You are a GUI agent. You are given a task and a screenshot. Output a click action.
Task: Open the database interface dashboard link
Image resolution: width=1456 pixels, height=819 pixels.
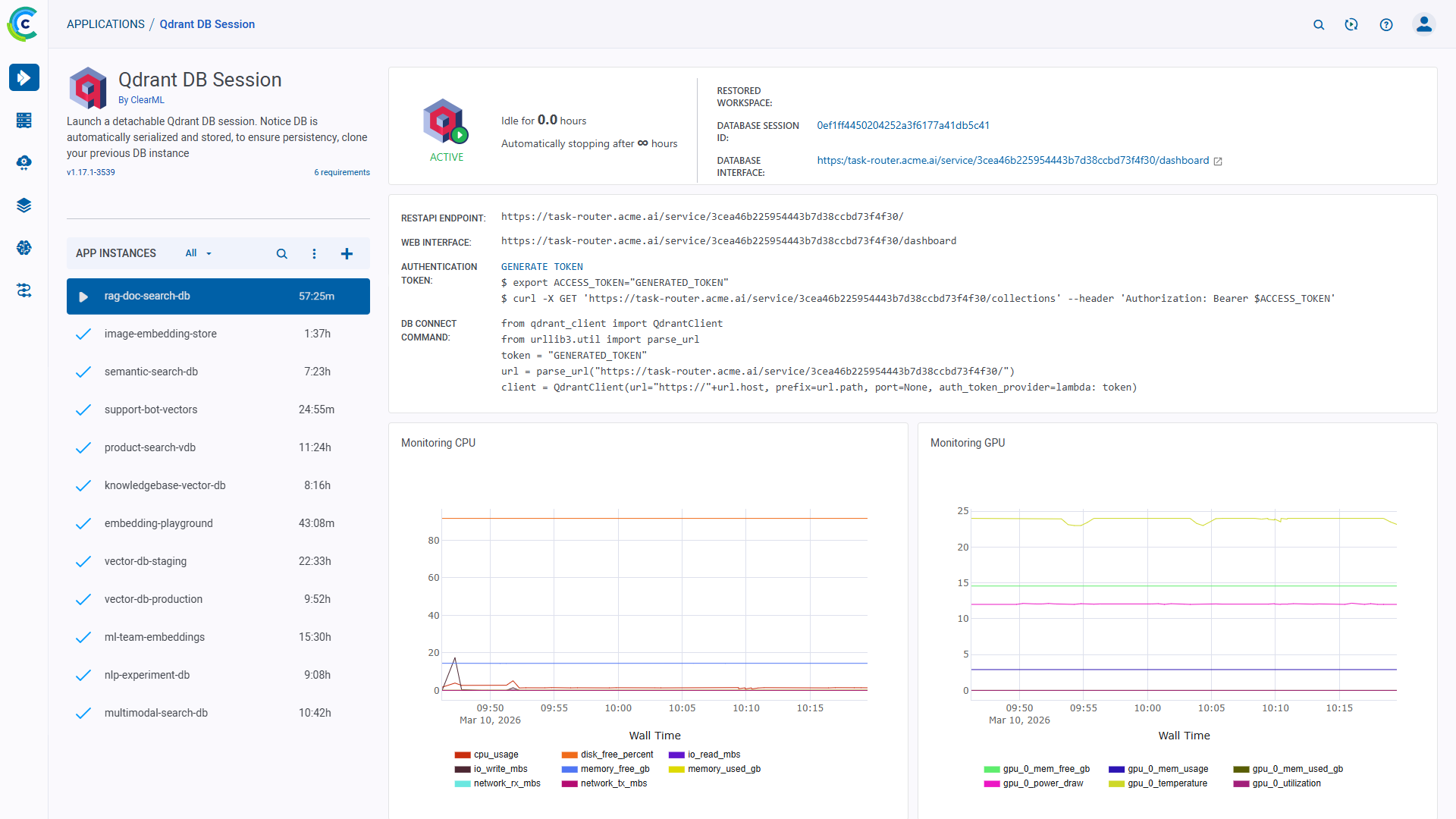tap(1012, 161)
